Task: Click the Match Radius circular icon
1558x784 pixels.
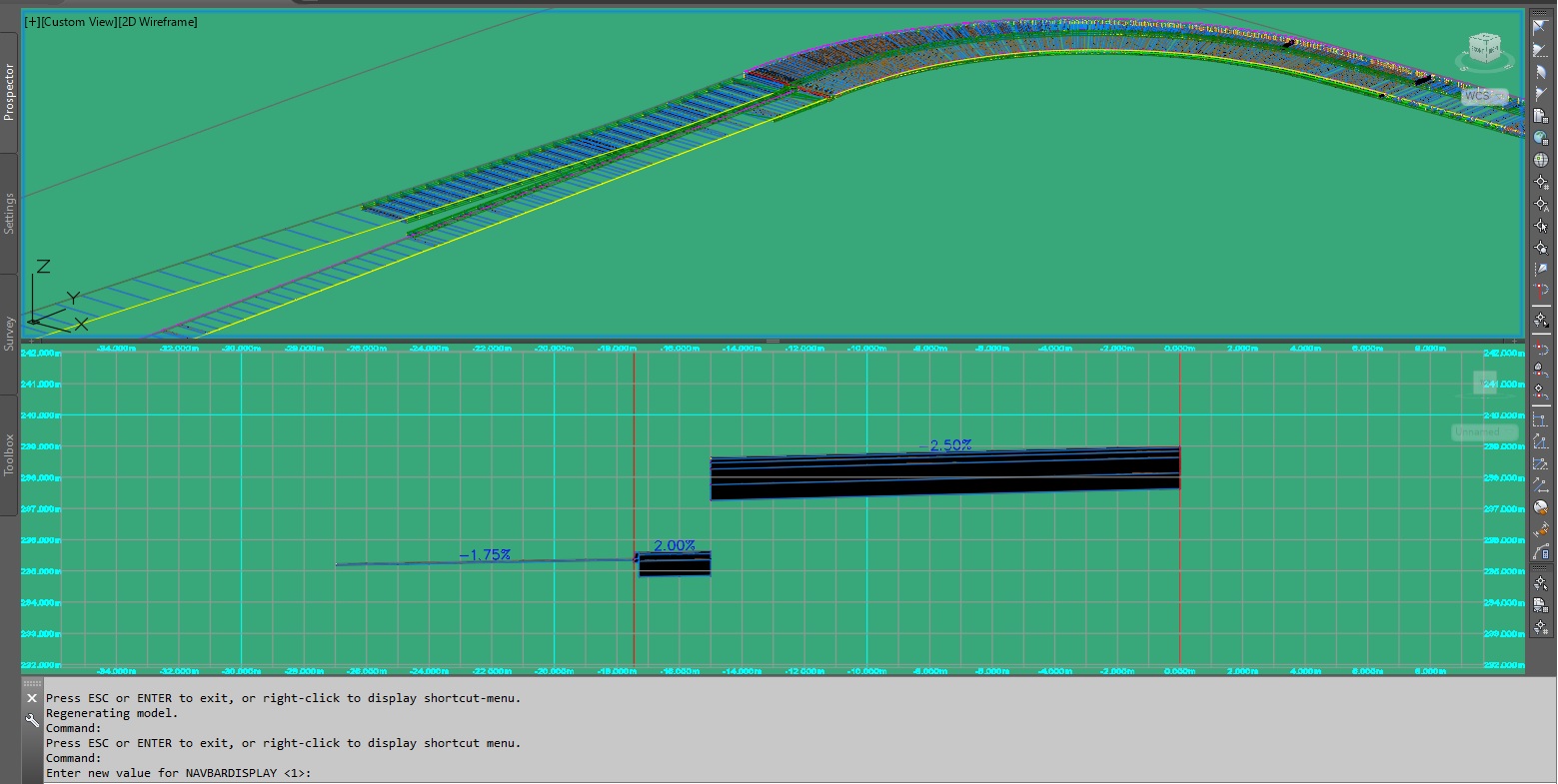Action: click(1541, 507)
